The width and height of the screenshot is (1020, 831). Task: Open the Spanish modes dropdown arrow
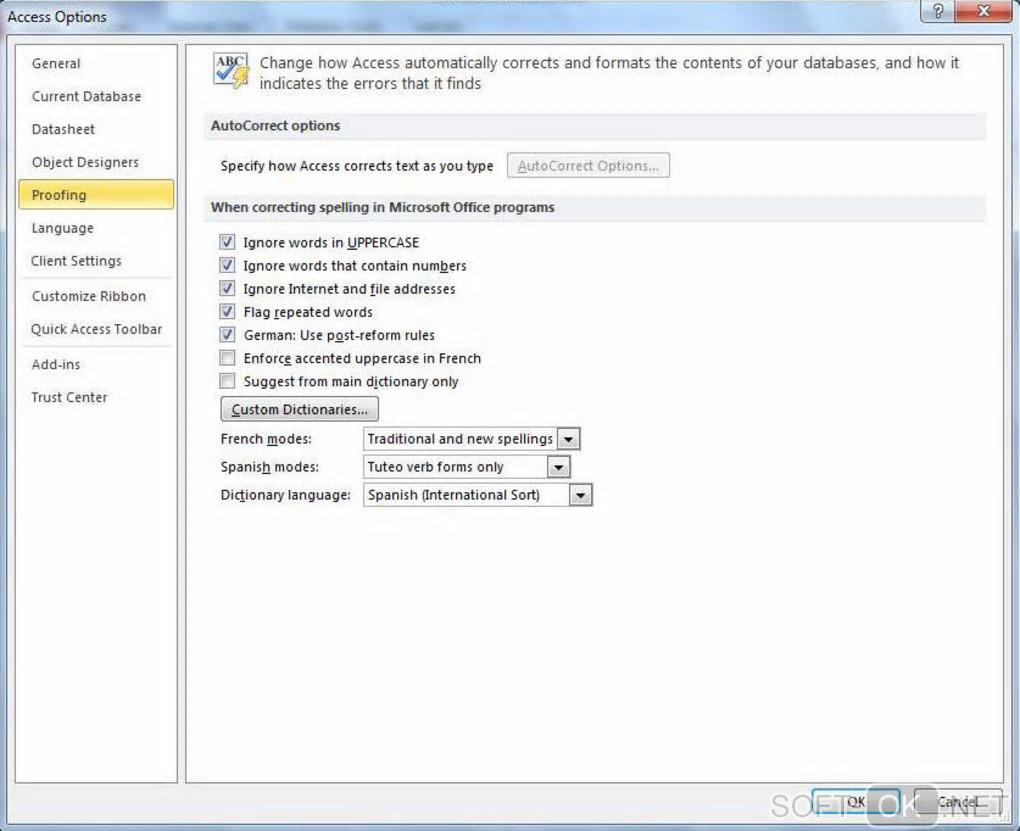(x=558, y=467)
